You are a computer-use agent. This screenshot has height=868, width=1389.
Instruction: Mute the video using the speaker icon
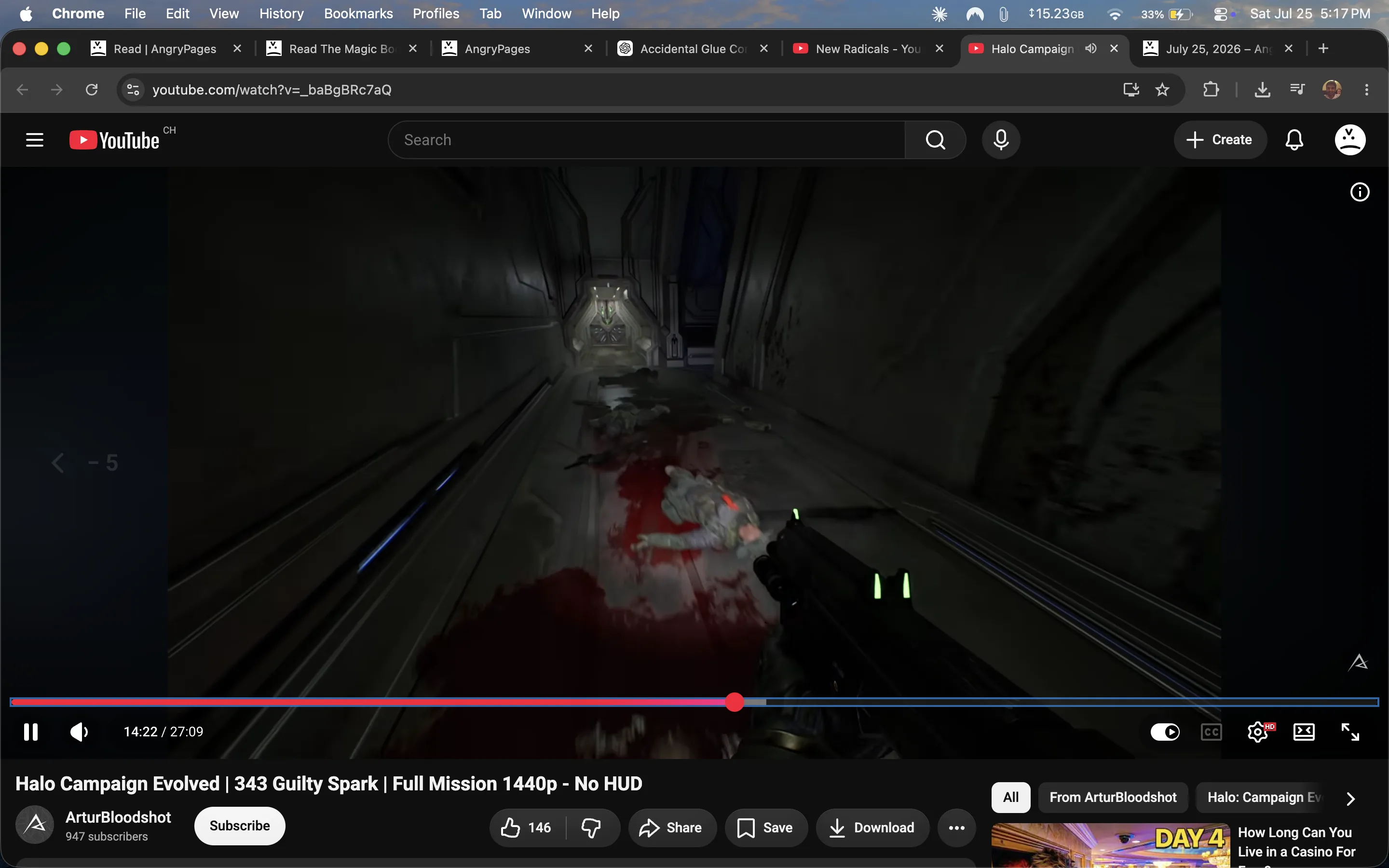79,732
